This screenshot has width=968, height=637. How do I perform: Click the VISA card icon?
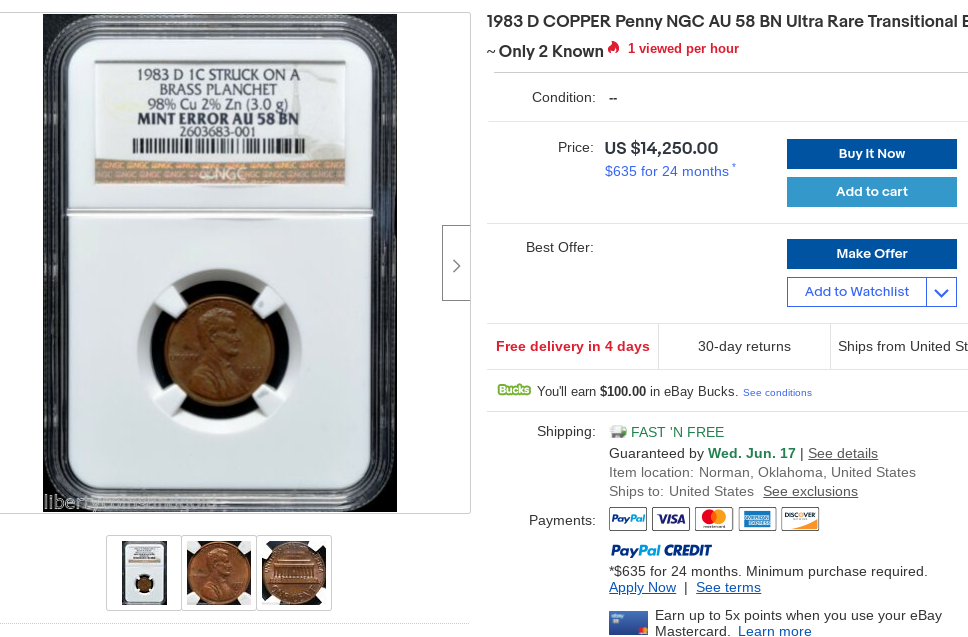[671, 519]
